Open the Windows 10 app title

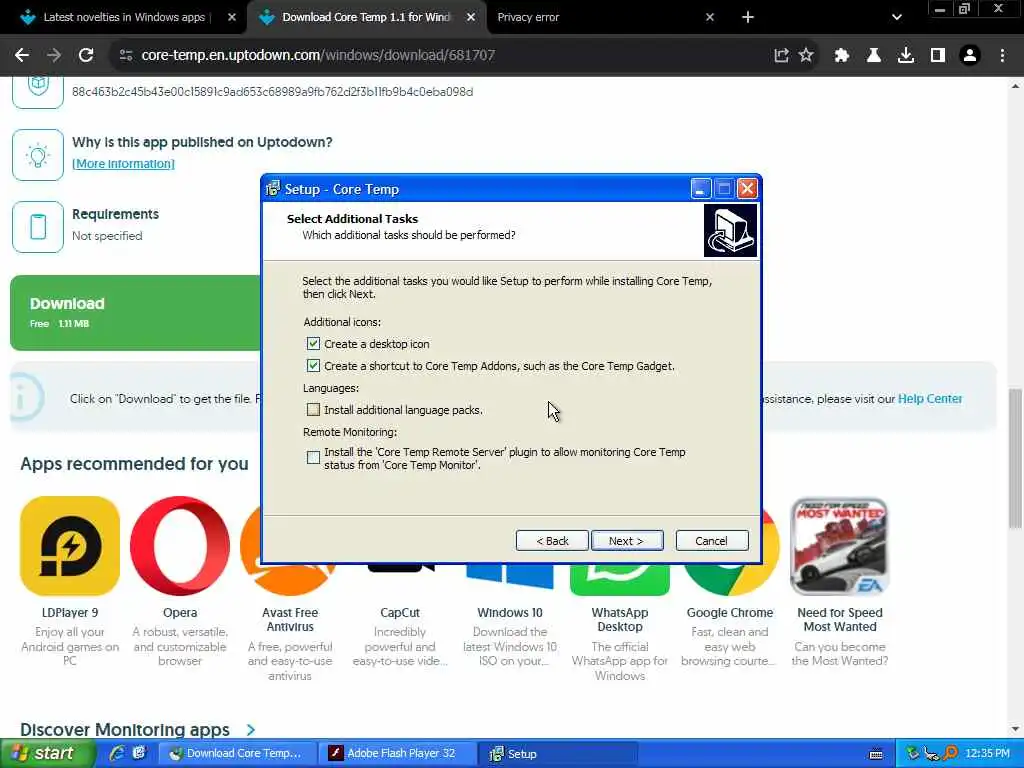pyautogui.click(x=510, y=613)
